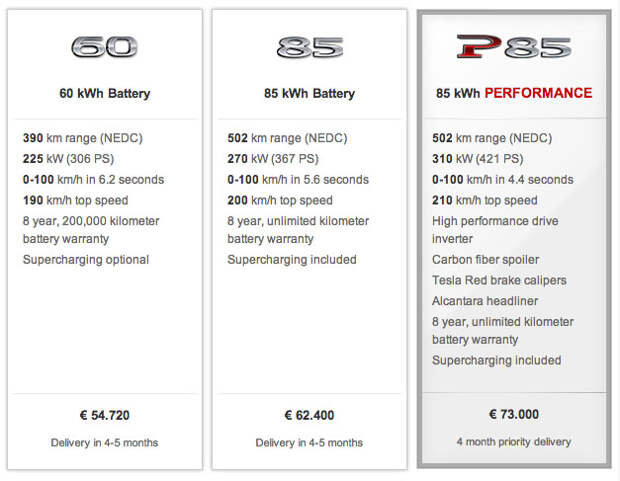This screenshot has width=620, height=481.
Task: Click Supercharging optional line
Action: pyautogui.click(x=86, y=259)
